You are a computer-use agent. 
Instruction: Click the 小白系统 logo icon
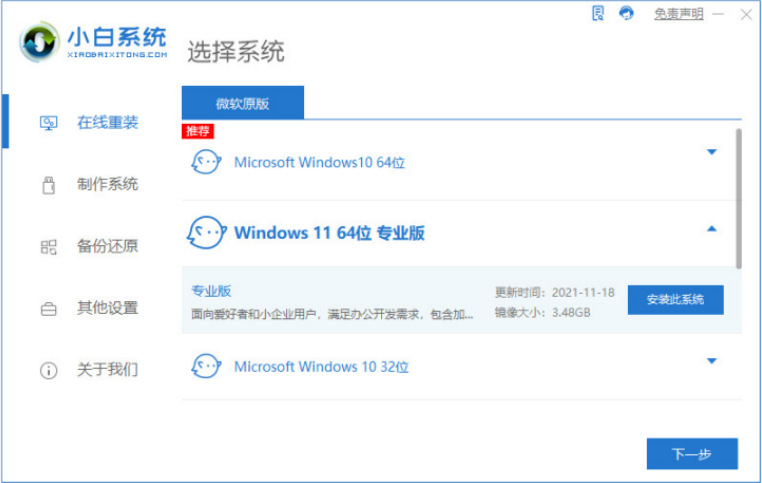(39, 42)
